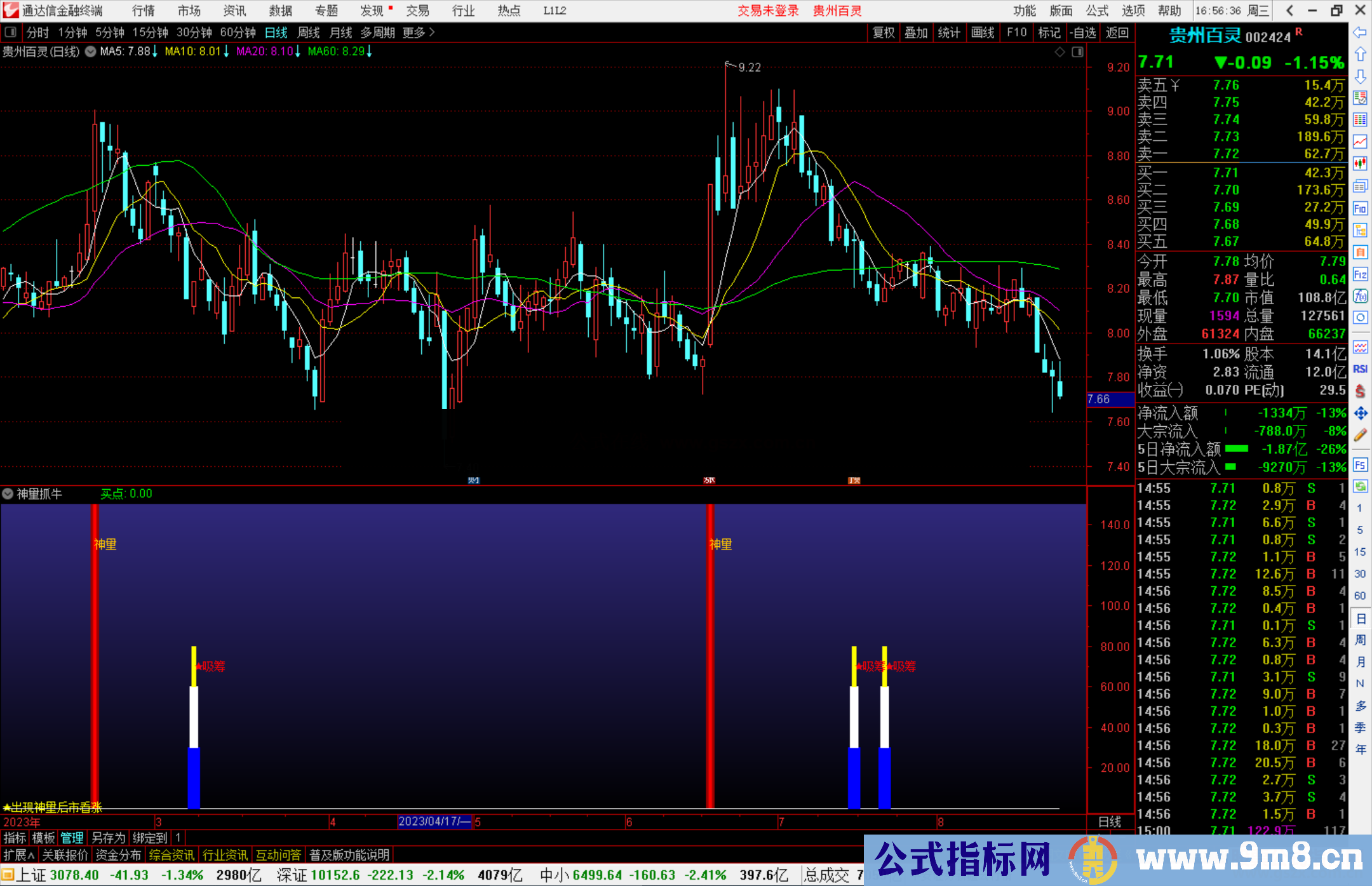Toggle 叠加 overlay mode
This screenshot has height=886, width=1372.
click(x=917, y=33)
